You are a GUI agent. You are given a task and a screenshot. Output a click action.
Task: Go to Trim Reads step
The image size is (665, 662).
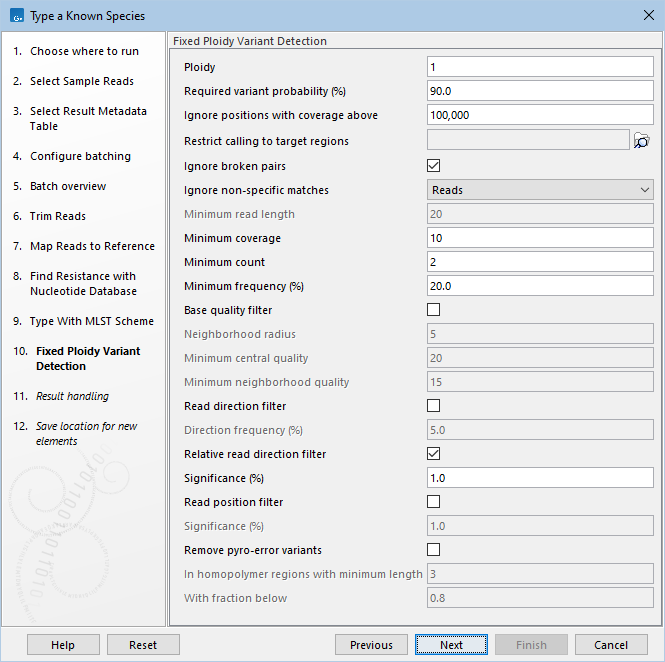(58, 216)
